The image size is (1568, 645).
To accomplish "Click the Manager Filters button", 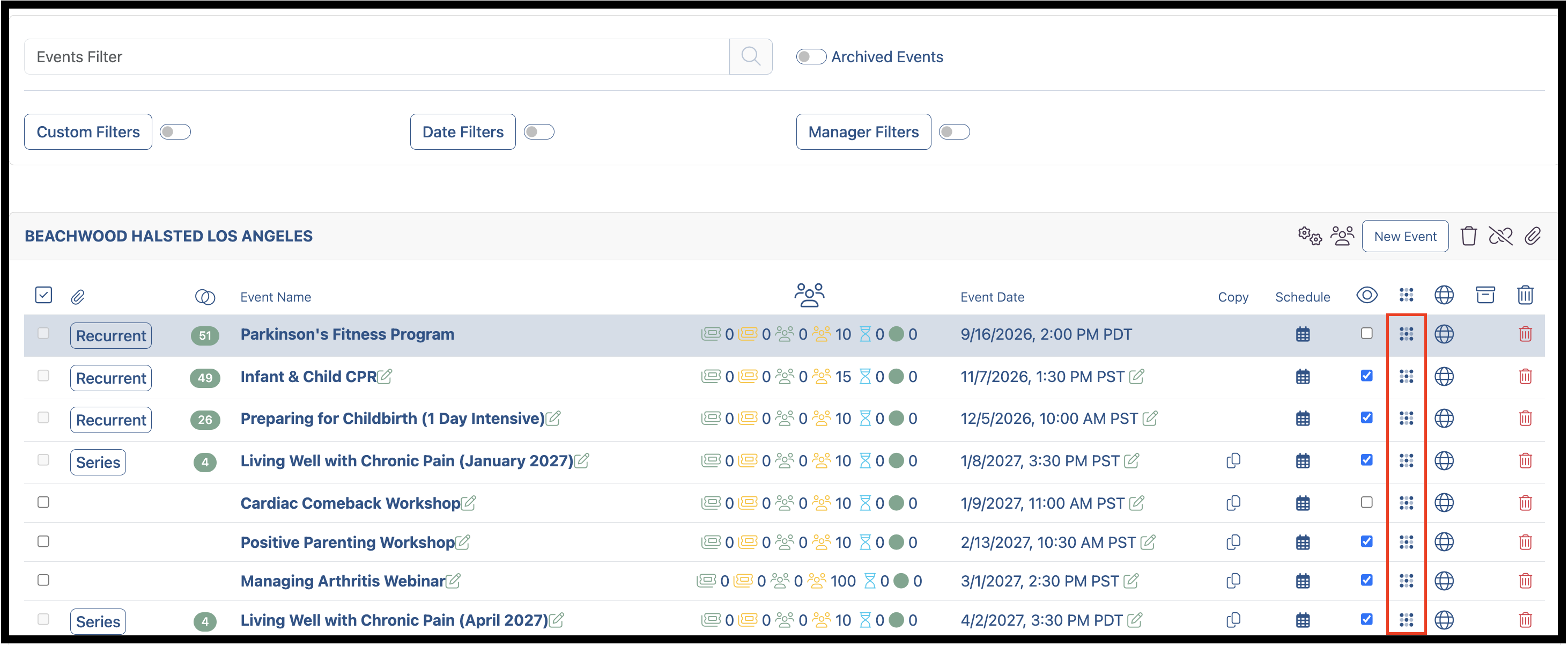I will (x=863, y=131).
